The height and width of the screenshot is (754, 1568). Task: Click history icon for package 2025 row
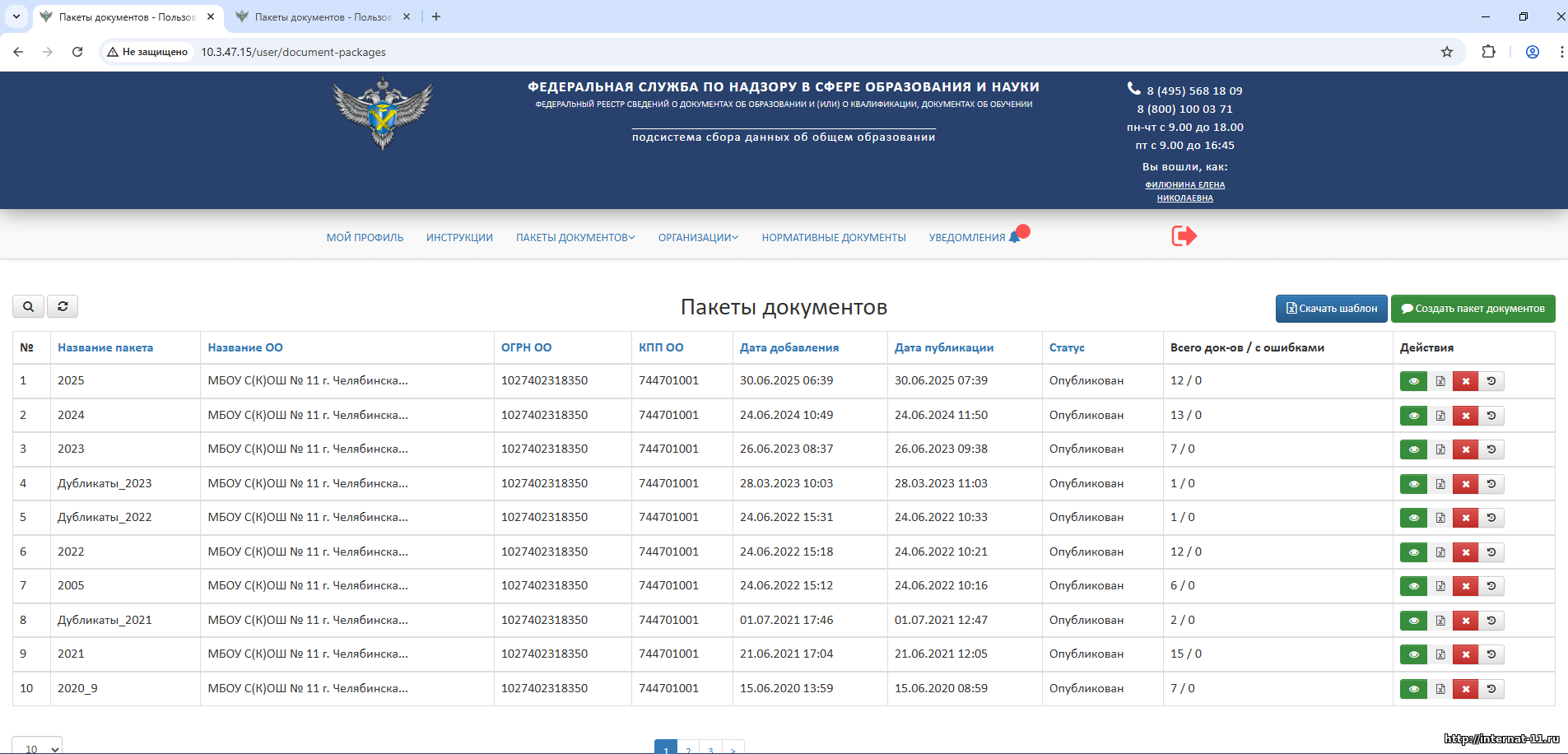click(1491, 381)
